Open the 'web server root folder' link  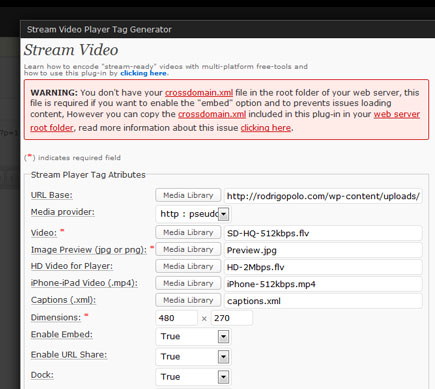[x=397, y=114]
